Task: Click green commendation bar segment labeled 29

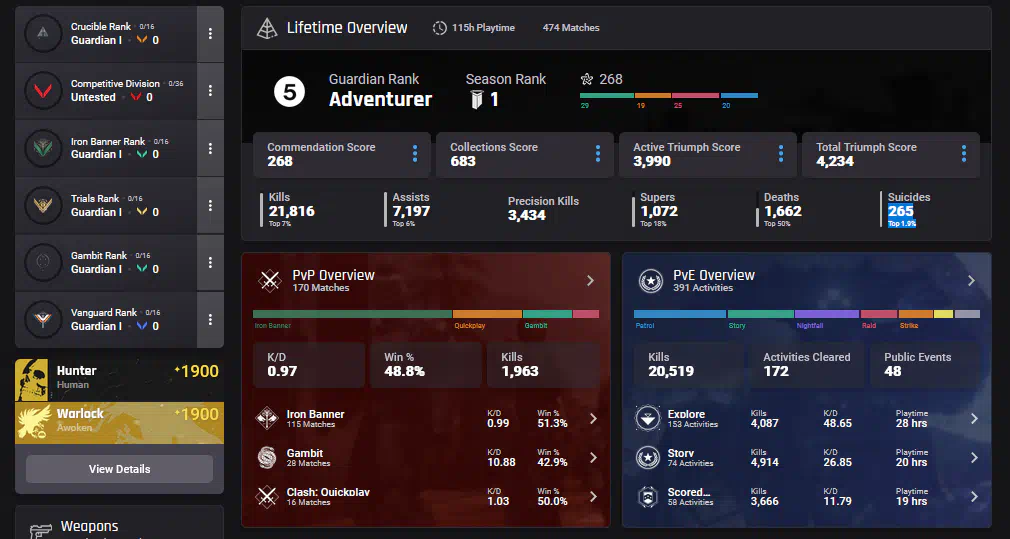Action: point(607,95)
